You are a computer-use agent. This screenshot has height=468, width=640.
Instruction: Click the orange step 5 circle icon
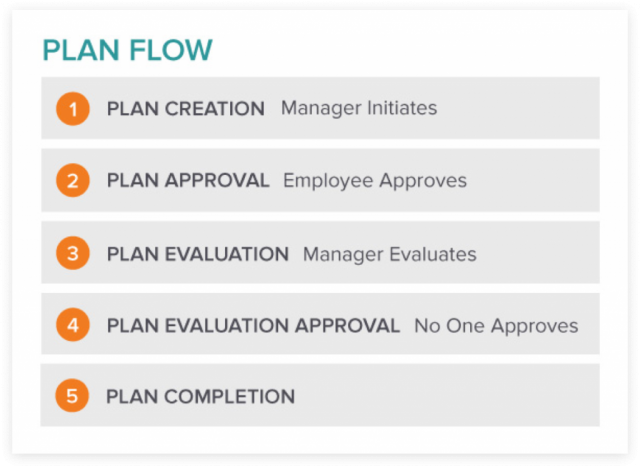[x=72, y=396]
